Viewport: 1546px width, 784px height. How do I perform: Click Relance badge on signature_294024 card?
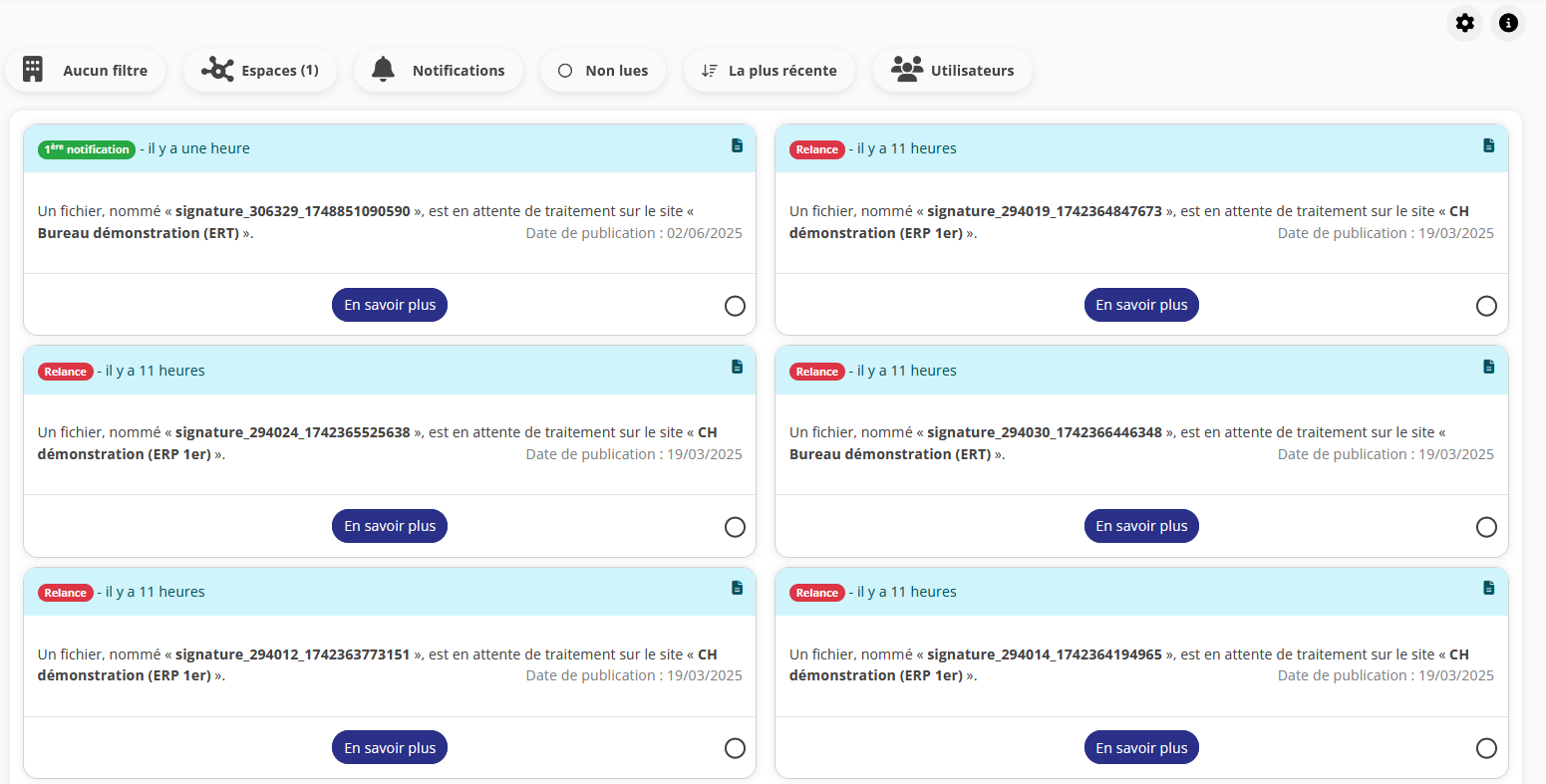[x=66, y=372]
